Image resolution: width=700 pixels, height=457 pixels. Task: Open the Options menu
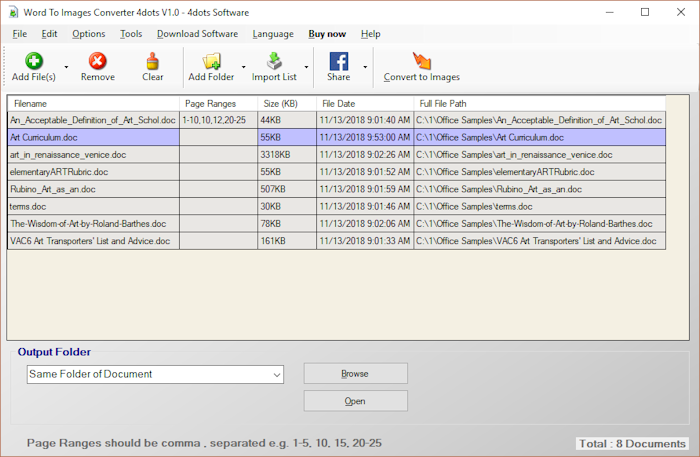click(x=88, y=34)
